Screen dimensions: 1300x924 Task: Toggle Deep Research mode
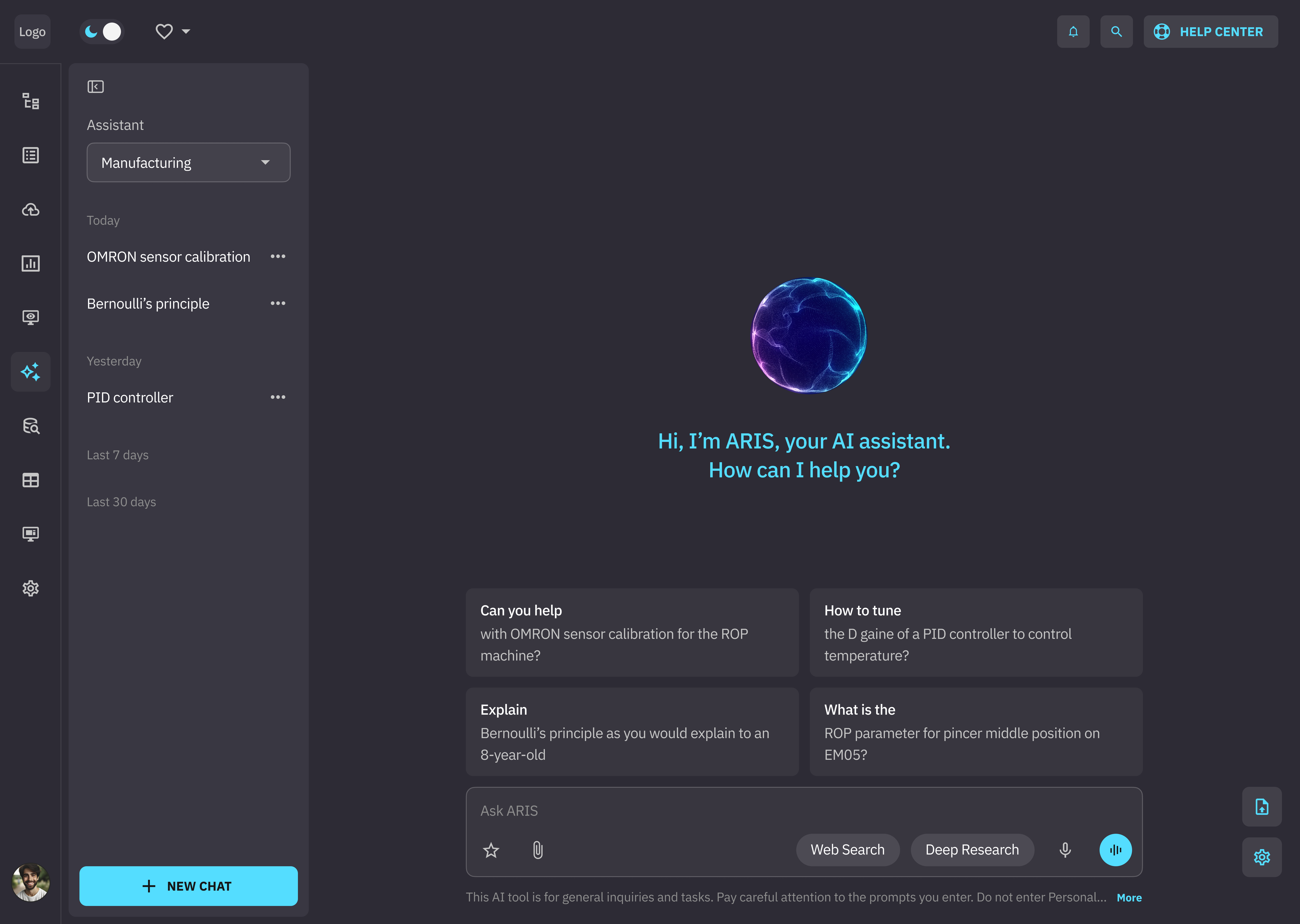(x=972, y=850)
